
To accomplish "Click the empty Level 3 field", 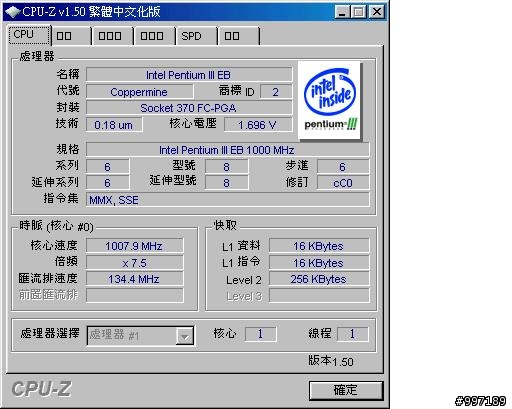I will tap(319, 295).
